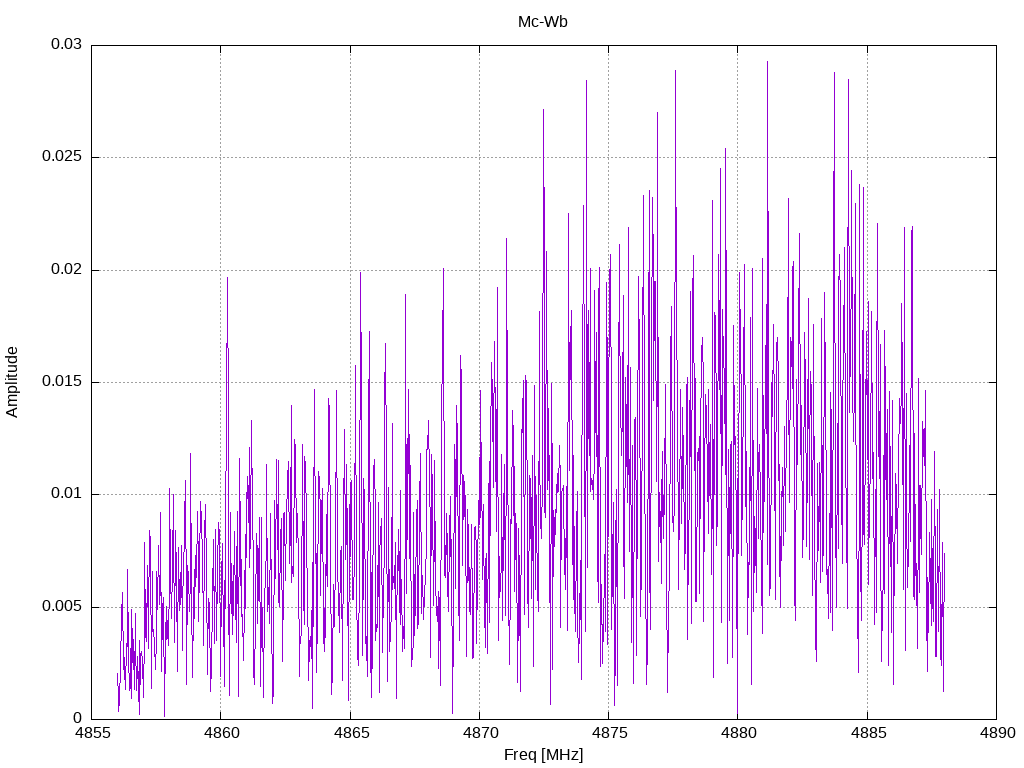1024x768 pixels.
Task: Click the x-axis tick label '4870'
Action: tap(479, 733)
